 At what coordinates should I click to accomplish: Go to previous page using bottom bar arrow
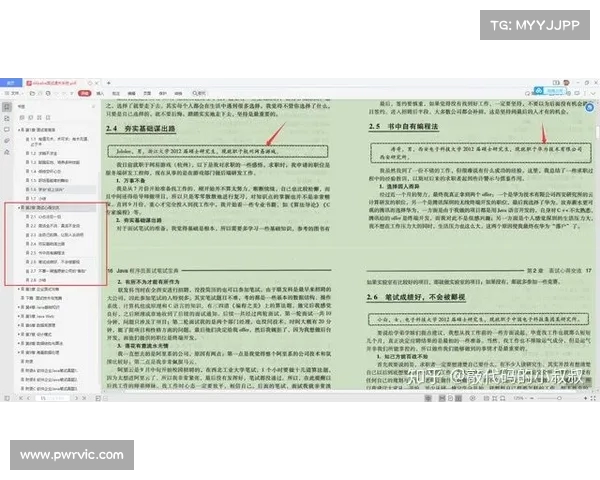(x=28, y=398)
